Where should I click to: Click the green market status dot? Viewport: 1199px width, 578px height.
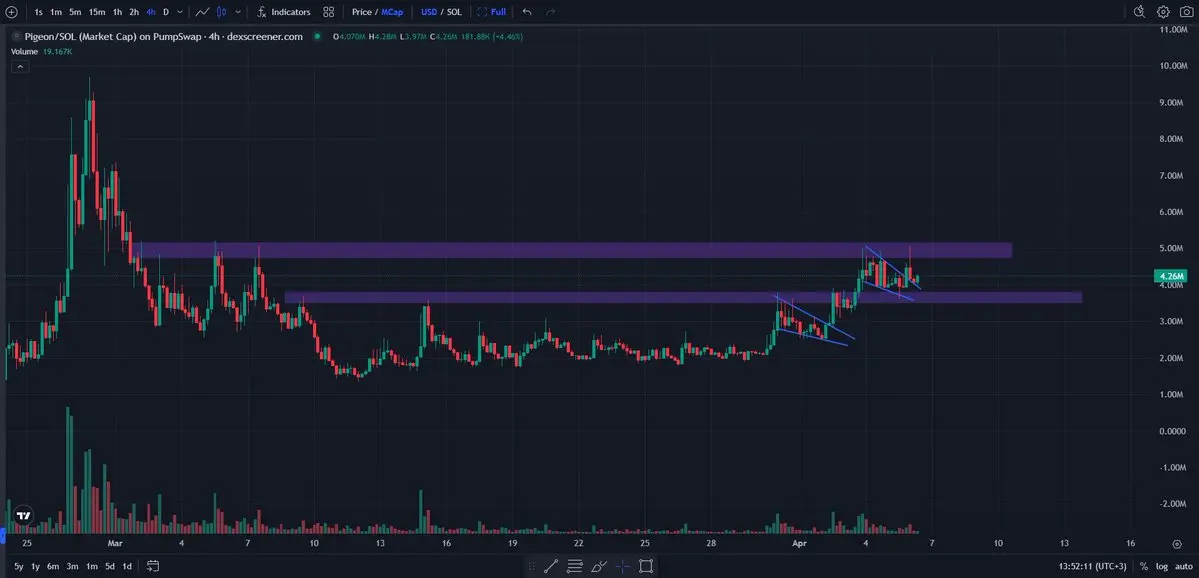[317, 36]
